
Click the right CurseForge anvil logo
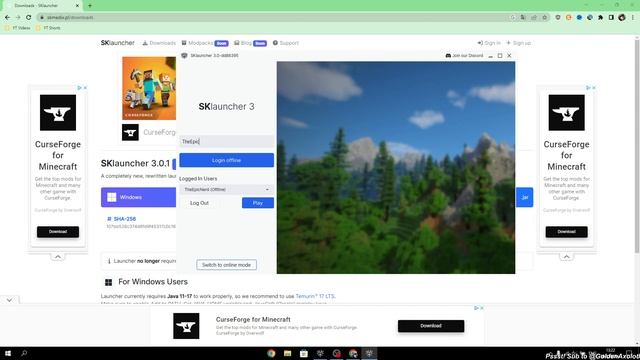pos(567,113)
